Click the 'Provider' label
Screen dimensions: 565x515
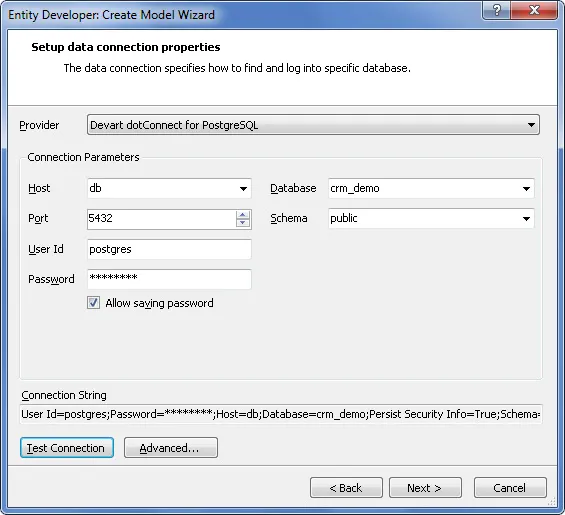point(39,125)
